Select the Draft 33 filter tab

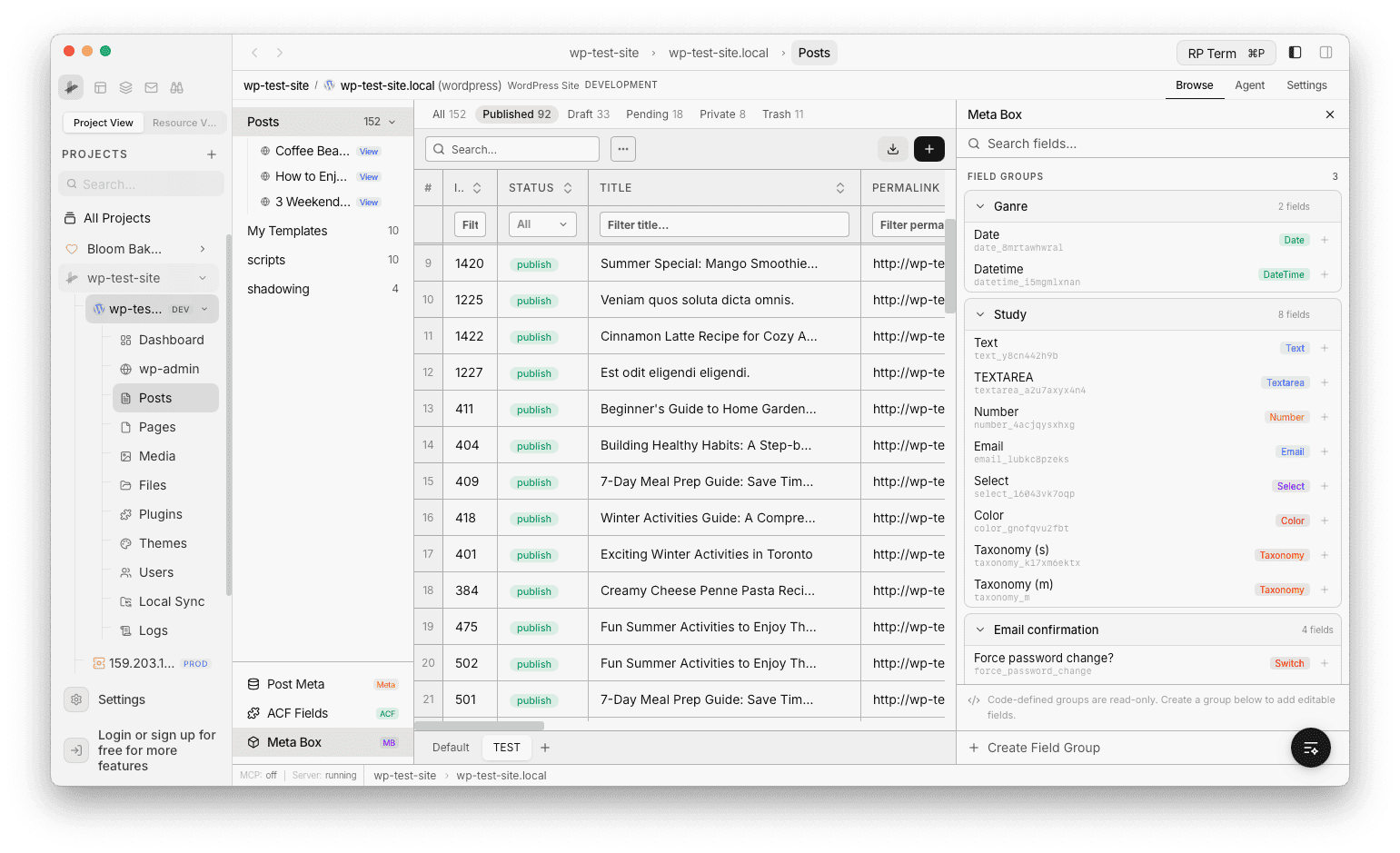tap(588, 114)
